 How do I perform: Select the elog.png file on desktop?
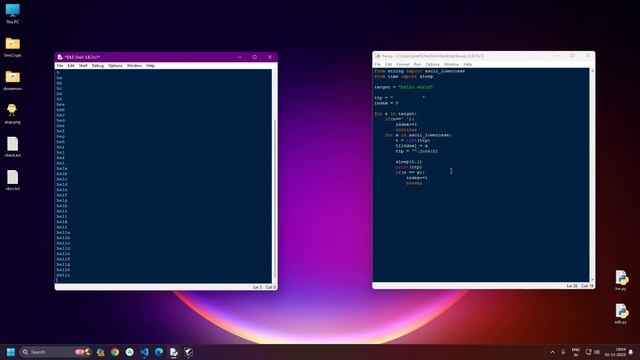point(12,113)
